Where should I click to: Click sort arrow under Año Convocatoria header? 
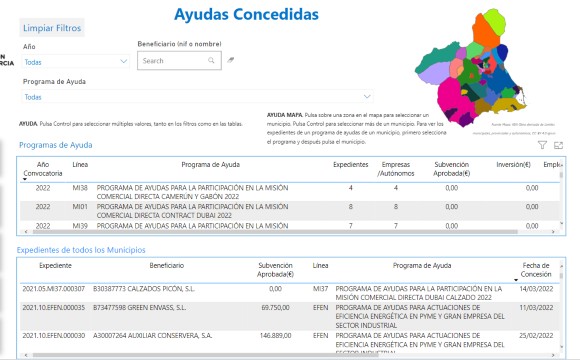25,179
